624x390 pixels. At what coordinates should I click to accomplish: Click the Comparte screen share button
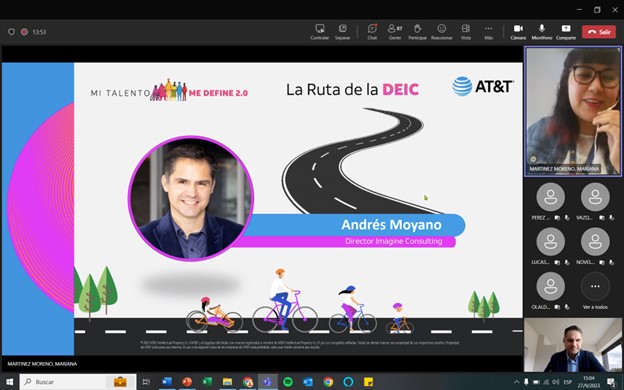tap(566, 32)
